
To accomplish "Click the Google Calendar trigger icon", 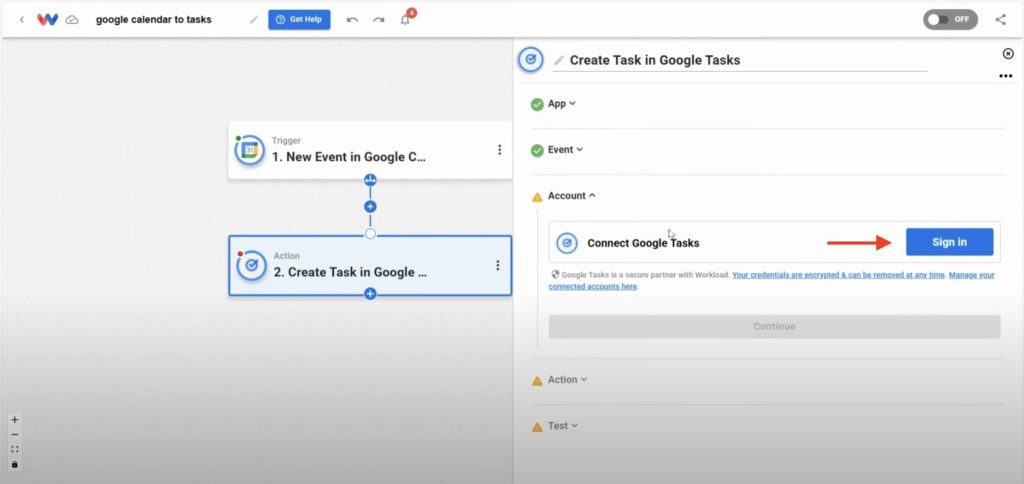I will click(249, 151).
